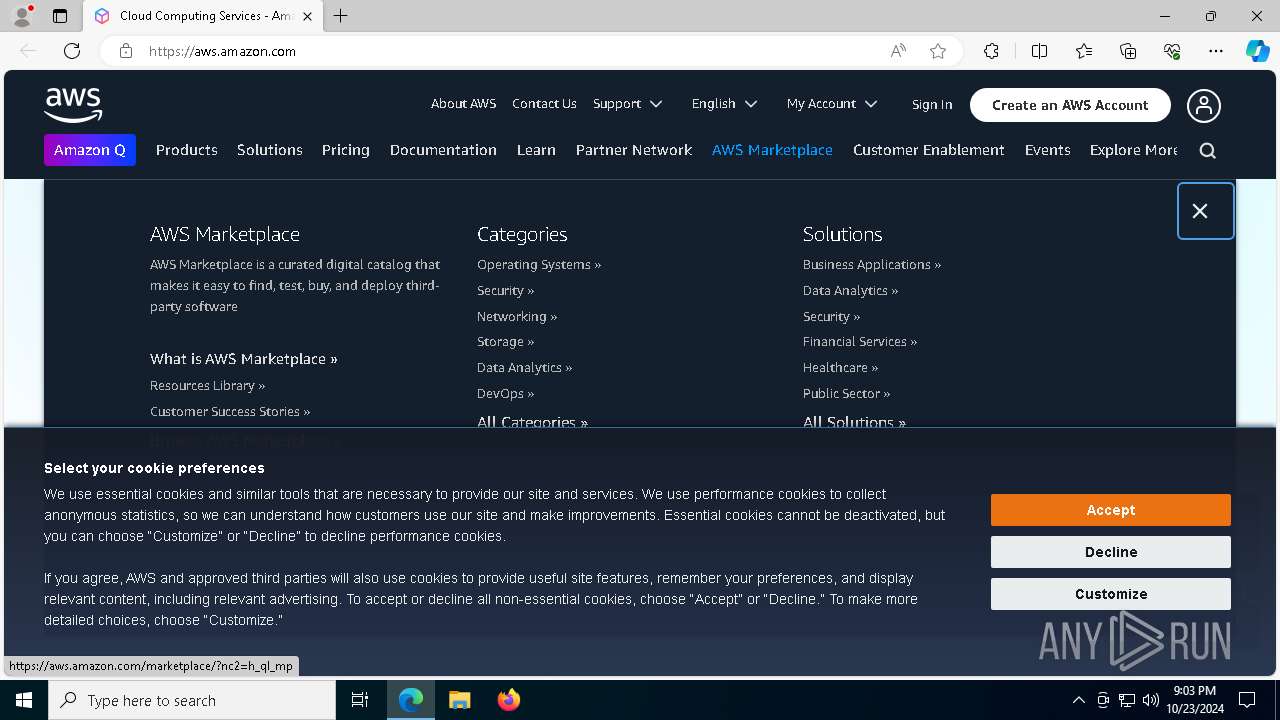Decline non-essential cookies
Viewport: 1280px width, 720px height.
tap(1111, 552)
